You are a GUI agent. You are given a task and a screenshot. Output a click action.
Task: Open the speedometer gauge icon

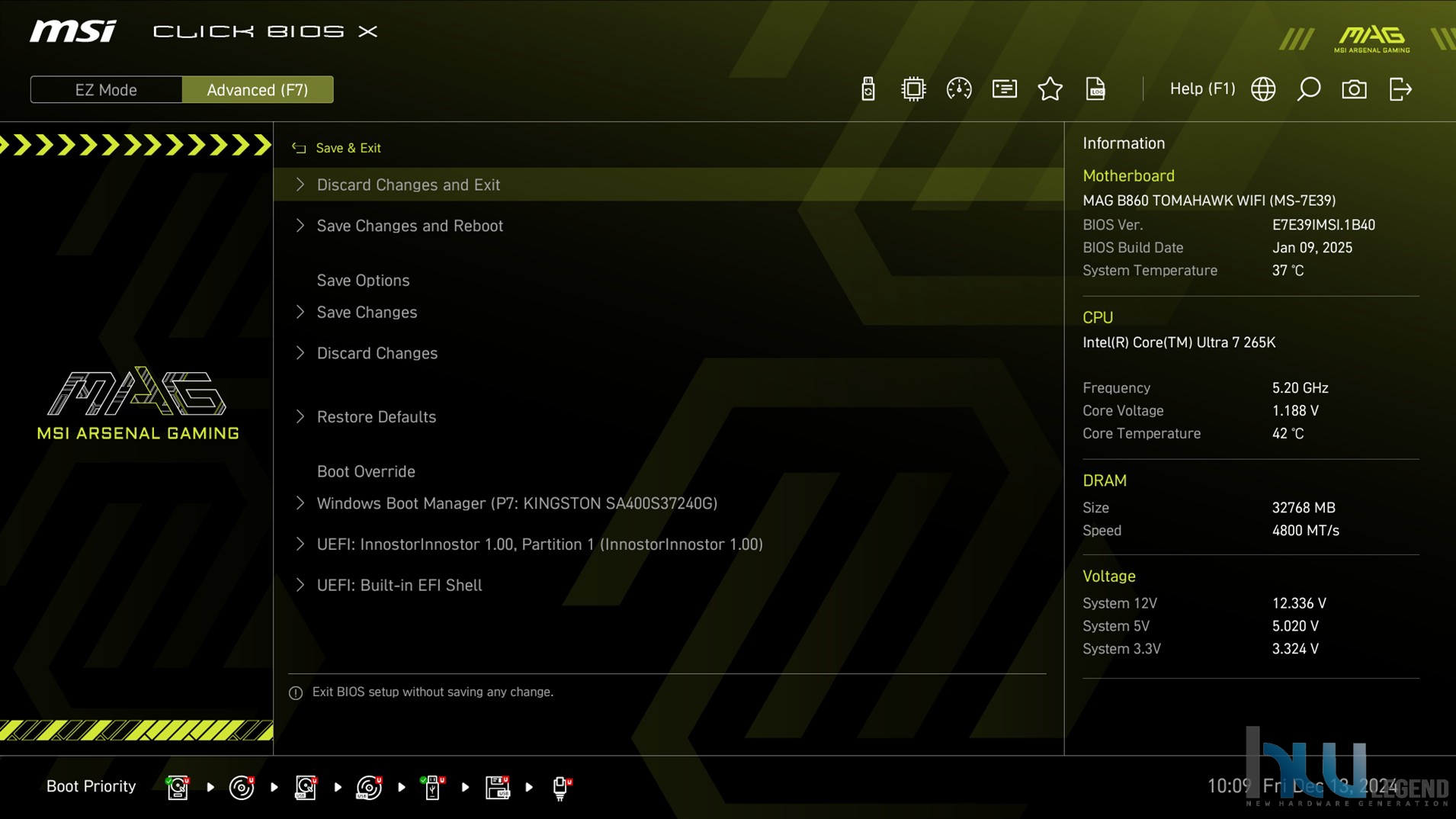(959, 89)
